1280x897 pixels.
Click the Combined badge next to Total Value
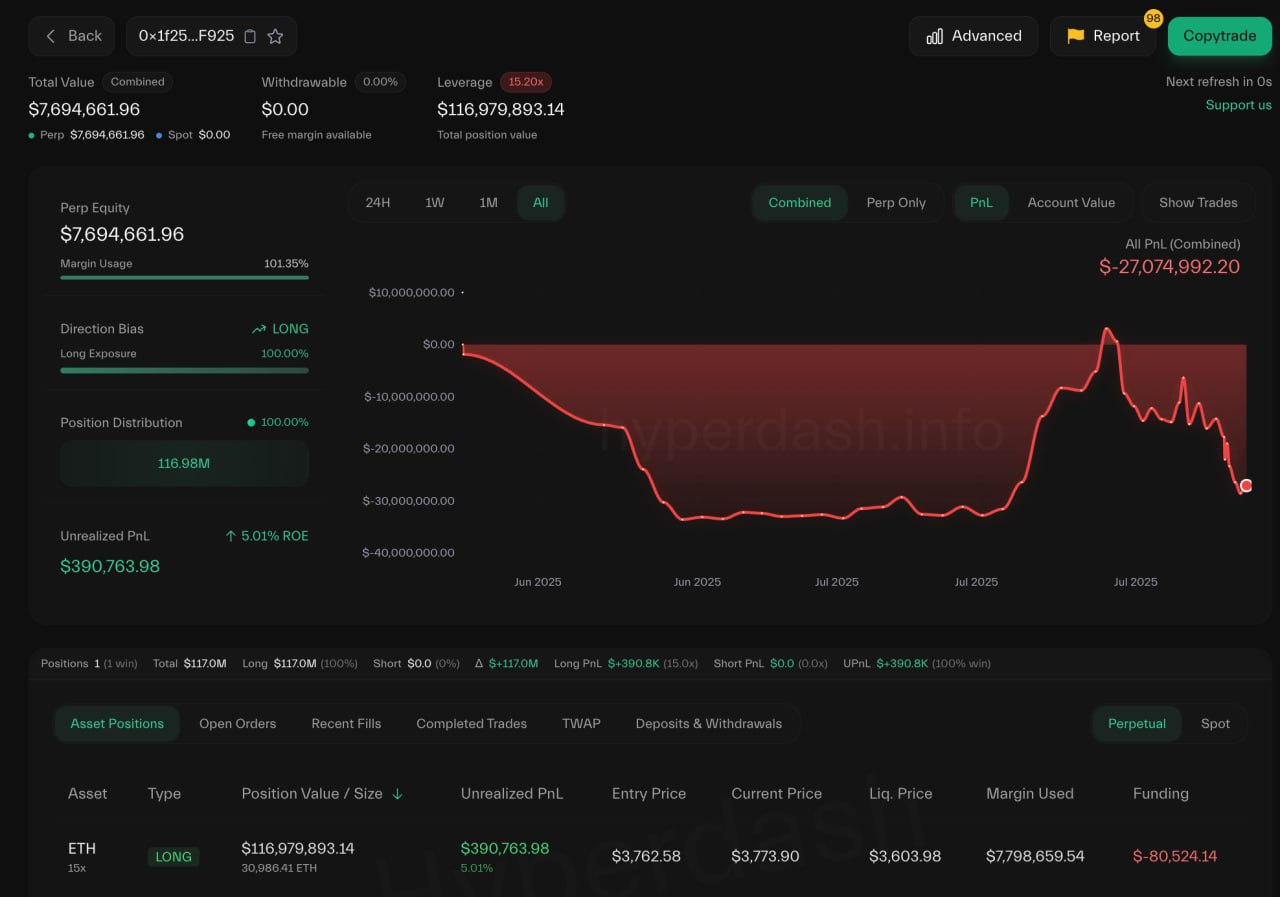(x=137, y=82)
